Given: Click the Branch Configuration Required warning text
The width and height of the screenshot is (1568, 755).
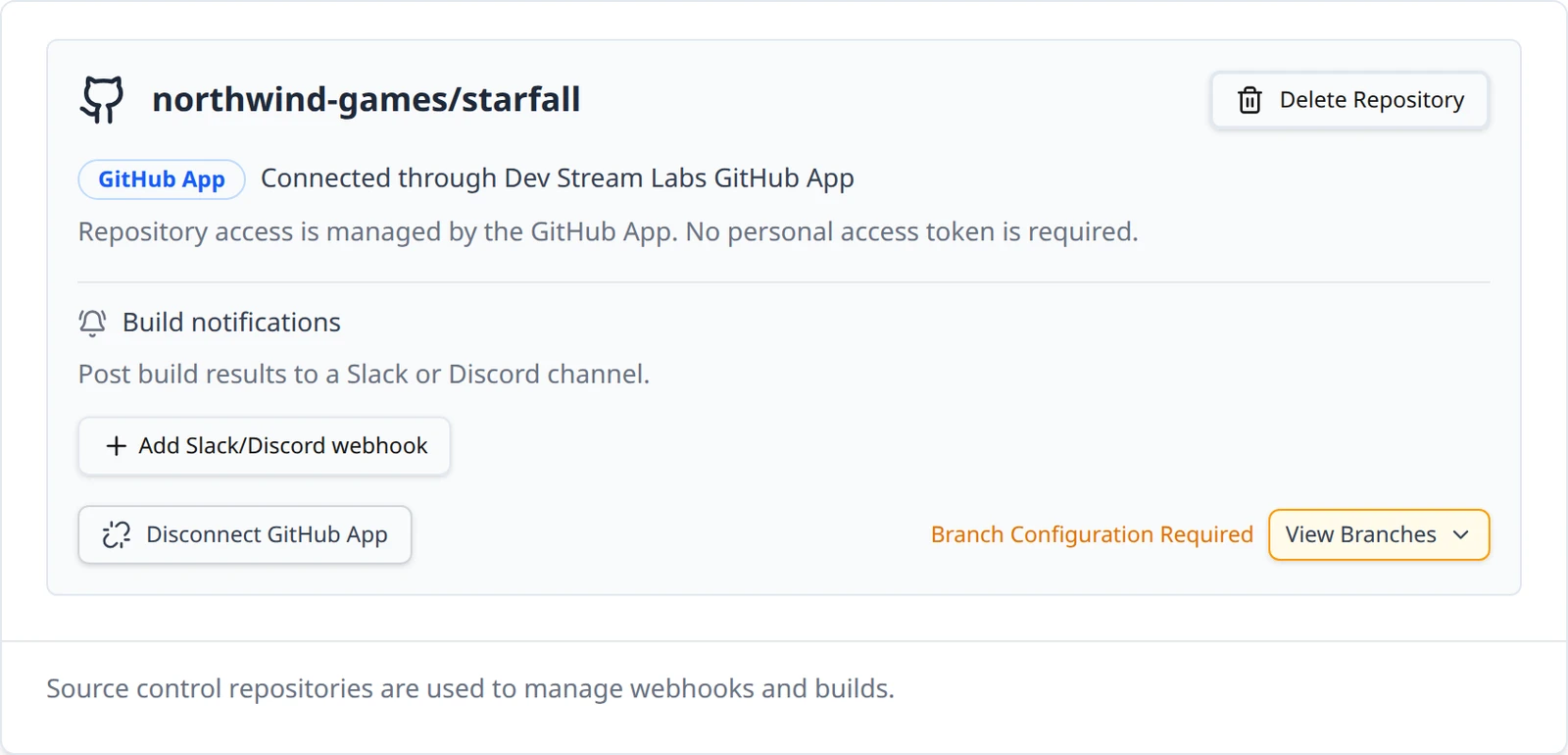Looking at the screenshot, I should [x=1092, y=534].
